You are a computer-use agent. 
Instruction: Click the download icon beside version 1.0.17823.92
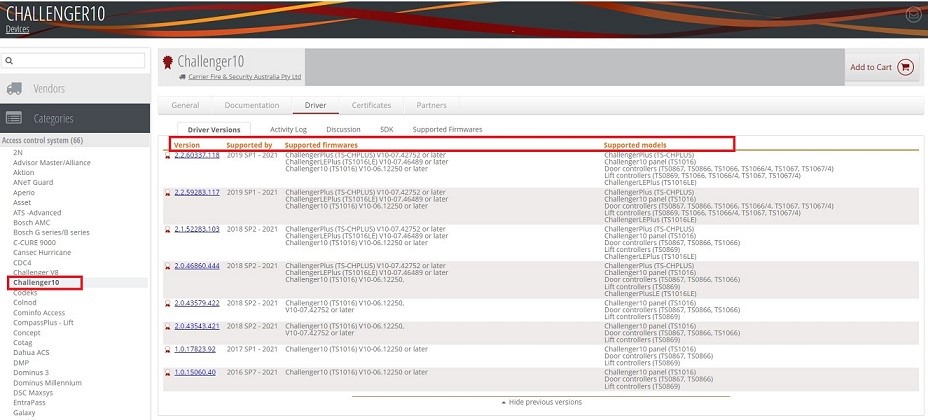(167, 350)
